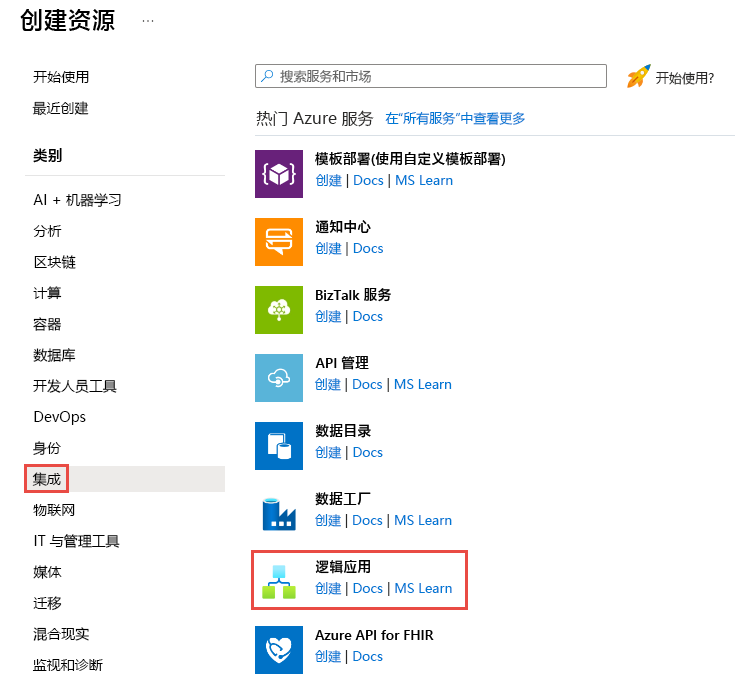
Task: Choose the 分析 category
Action: [x=47, y=231]
